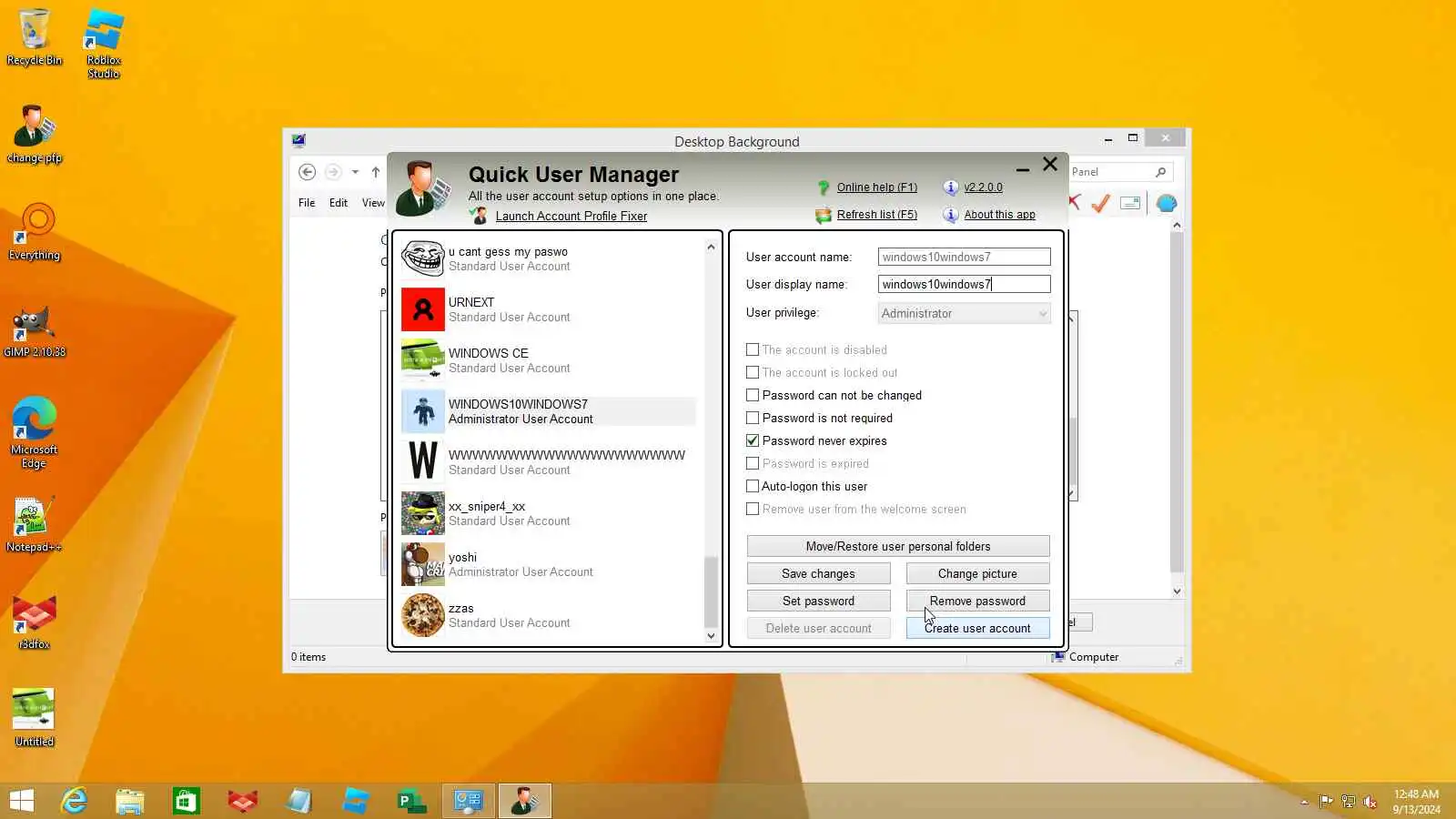Click the Save changes button
Screen dimensions: 1456x819
tap(818, 573)
